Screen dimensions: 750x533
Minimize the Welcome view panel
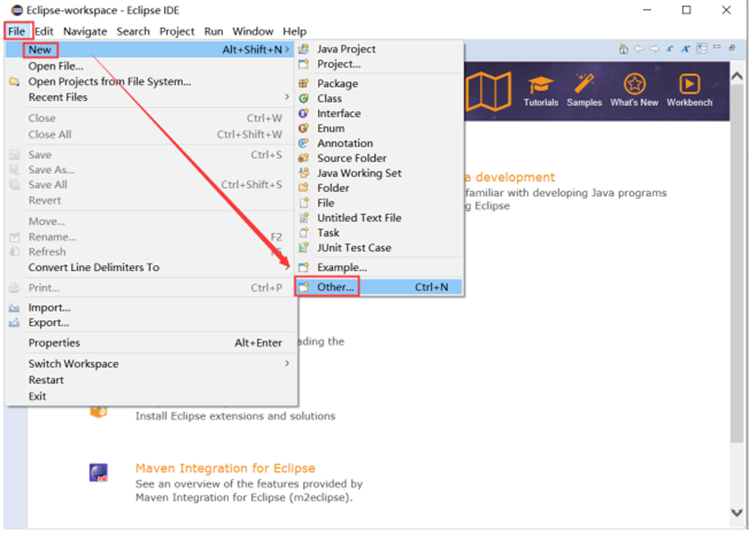tap(717, 47)
